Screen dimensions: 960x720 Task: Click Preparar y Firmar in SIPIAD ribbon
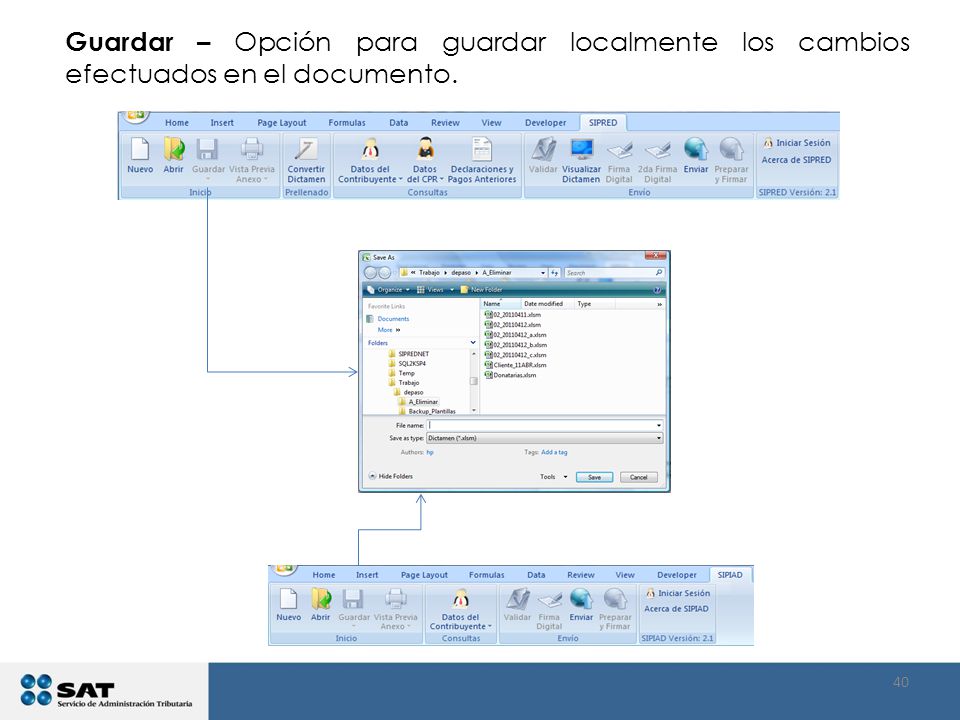[x=615, y=609]
